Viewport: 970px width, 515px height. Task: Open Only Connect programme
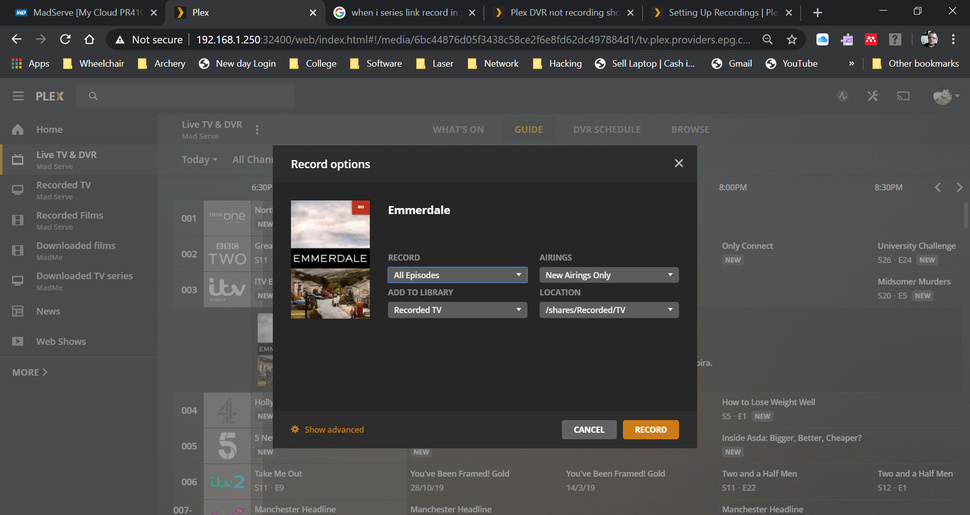tap(747, 246)
